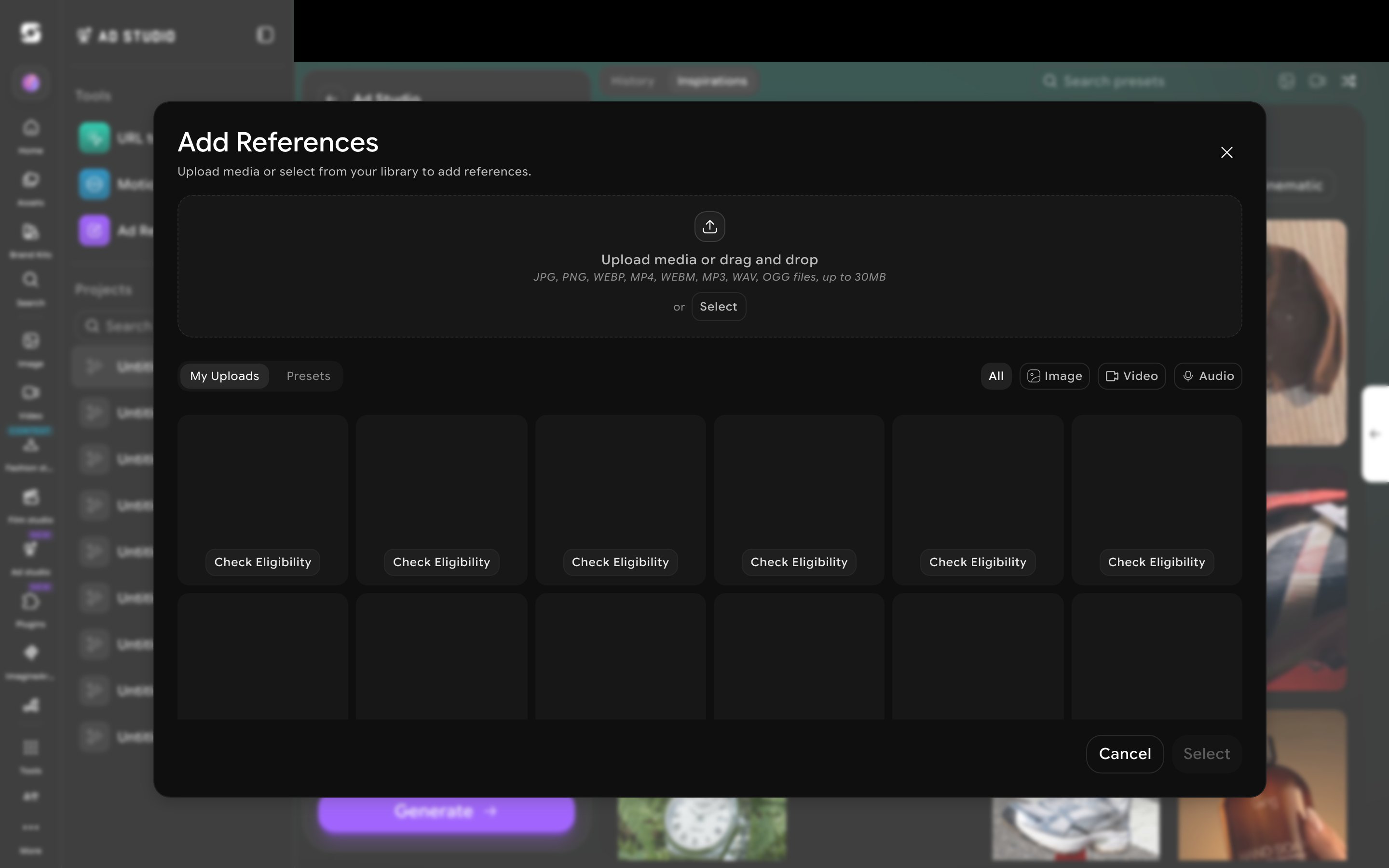The image size is (1389, 868).
Task: Click the 'Upload media or drag and drop' text
Action: coord(709,259)
